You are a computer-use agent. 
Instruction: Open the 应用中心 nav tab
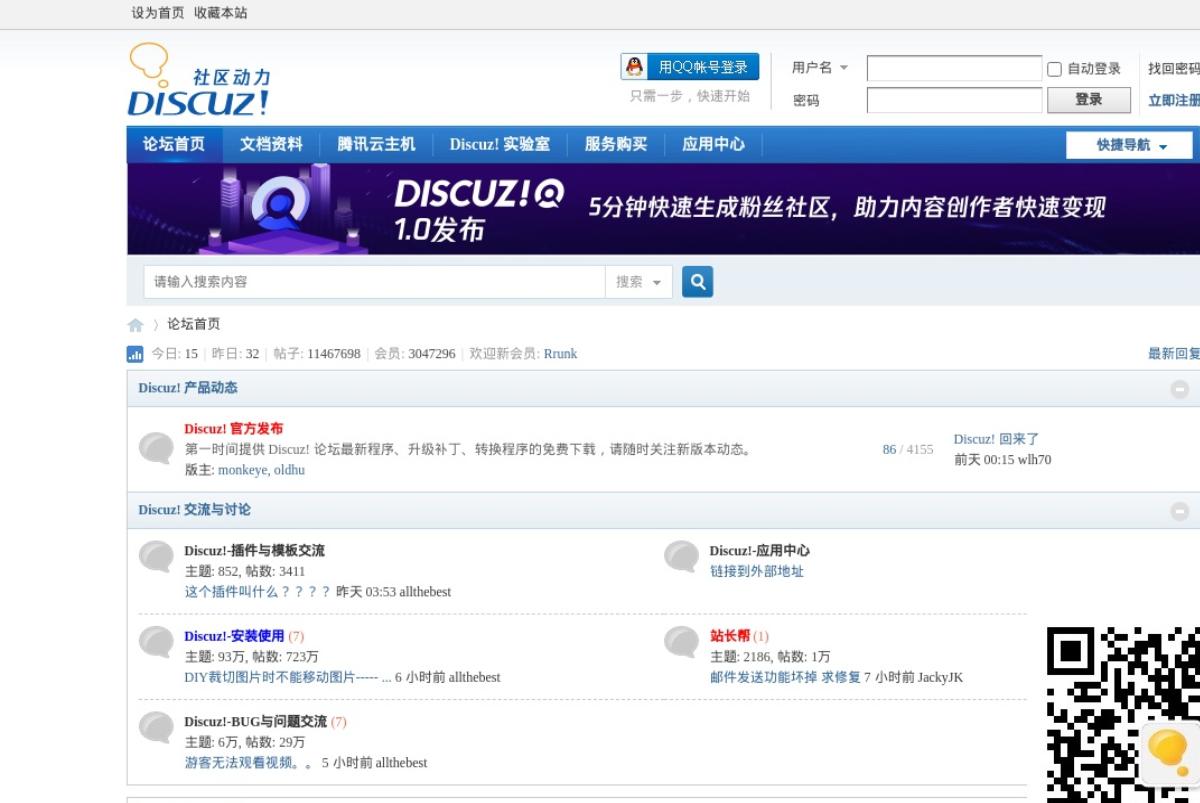pos(713,144)
